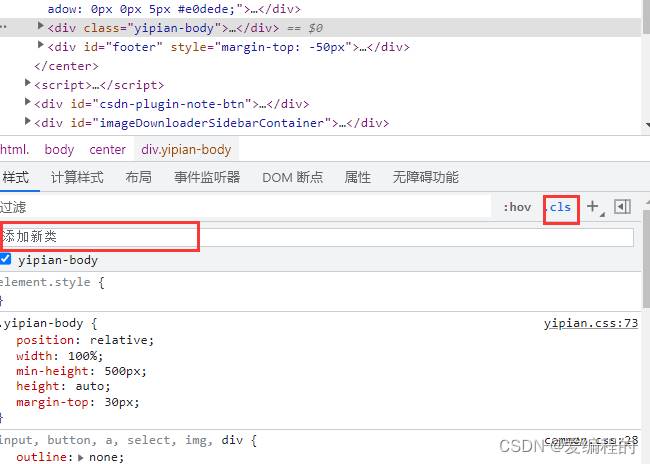Select body in the breadcrumb bar
Image resolution: width=650 pixels, height=464 pixels.
[59, 149]
